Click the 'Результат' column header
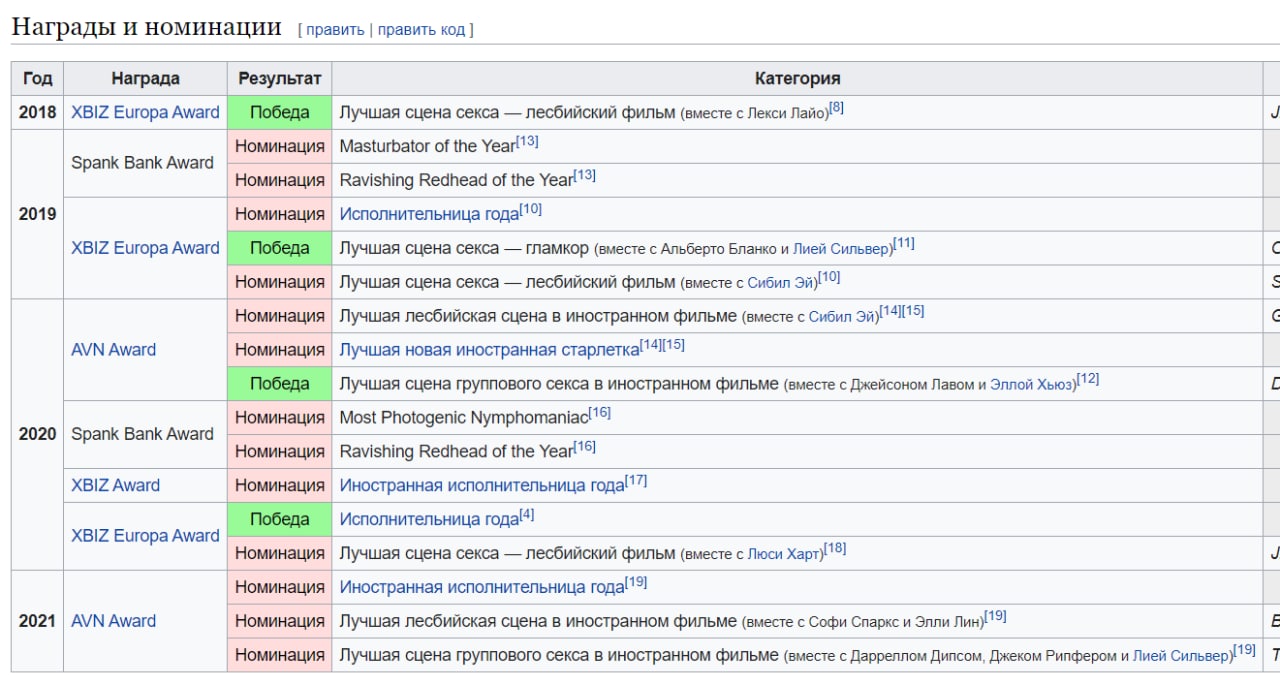The height and width of the screenshot is (685, 1280). click(280, 78)
